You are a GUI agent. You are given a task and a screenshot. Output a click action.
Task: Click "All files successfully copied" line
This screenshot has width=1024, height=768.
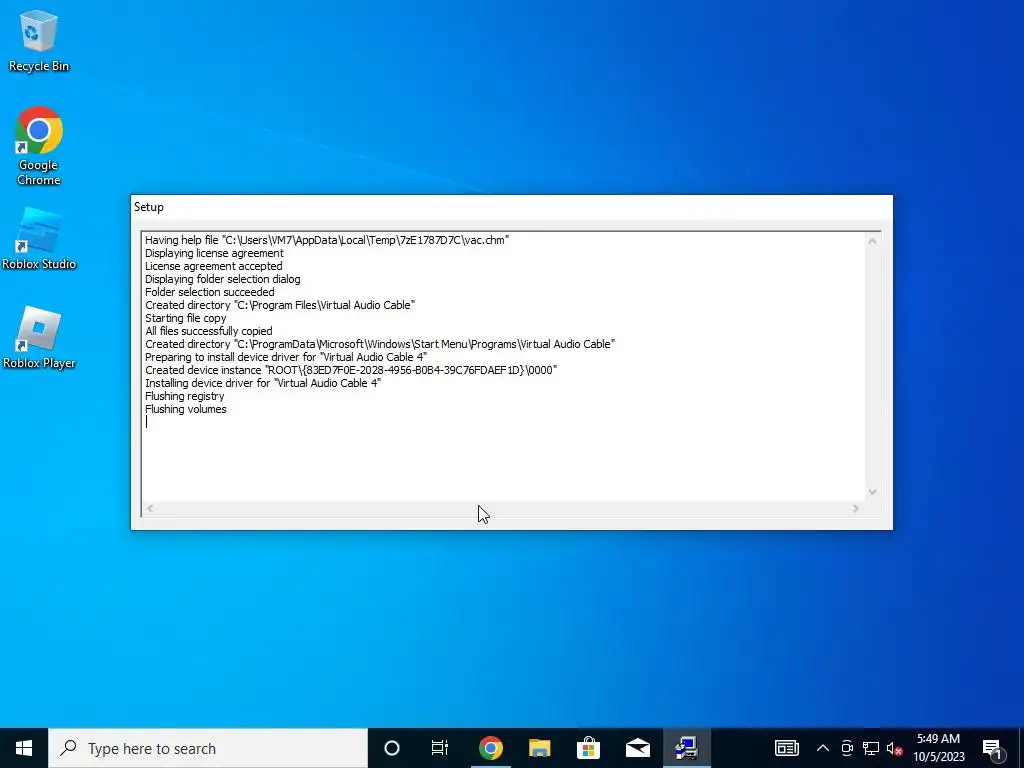[208, 331]
